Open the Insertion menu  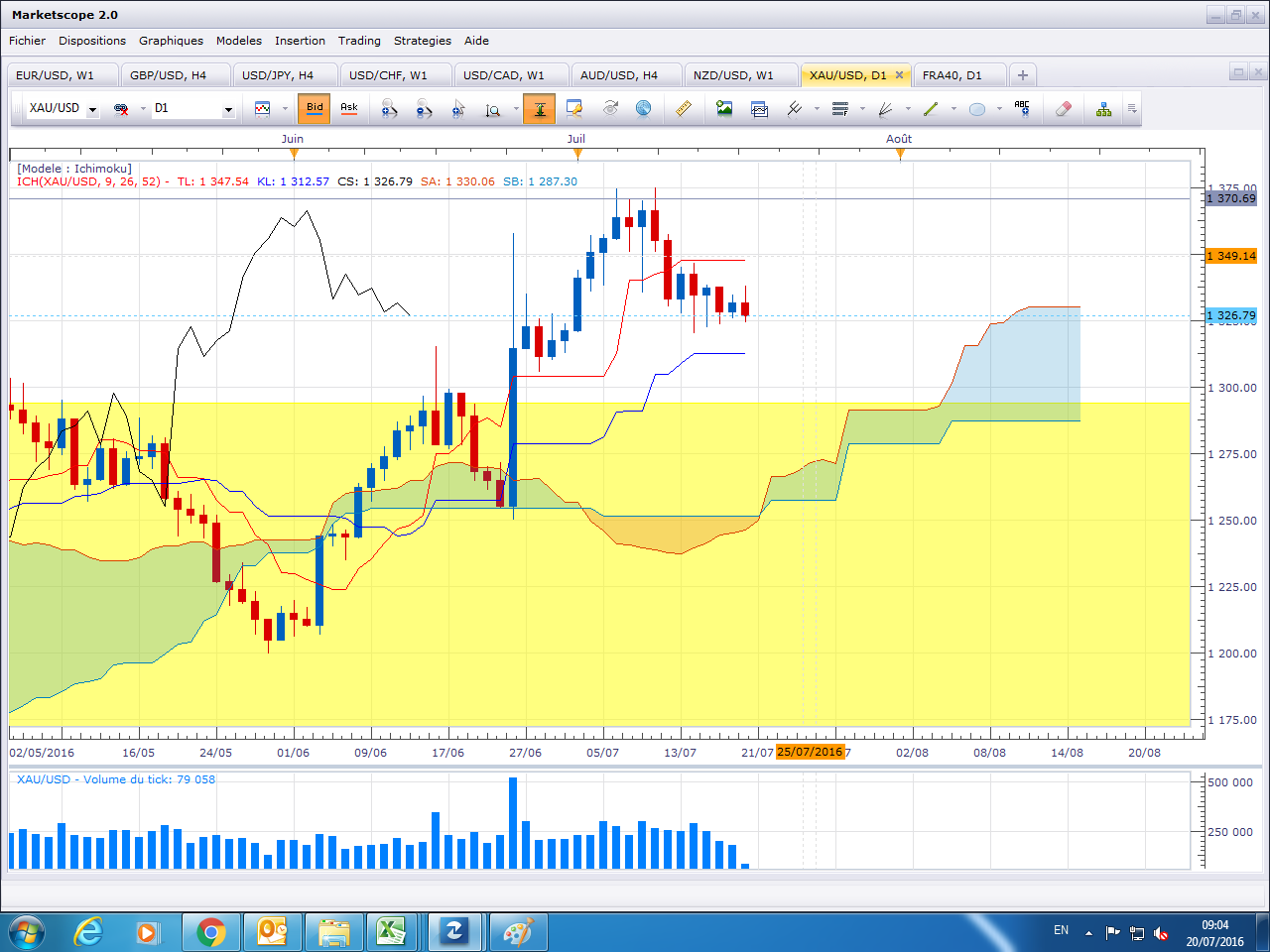point(300,41)
